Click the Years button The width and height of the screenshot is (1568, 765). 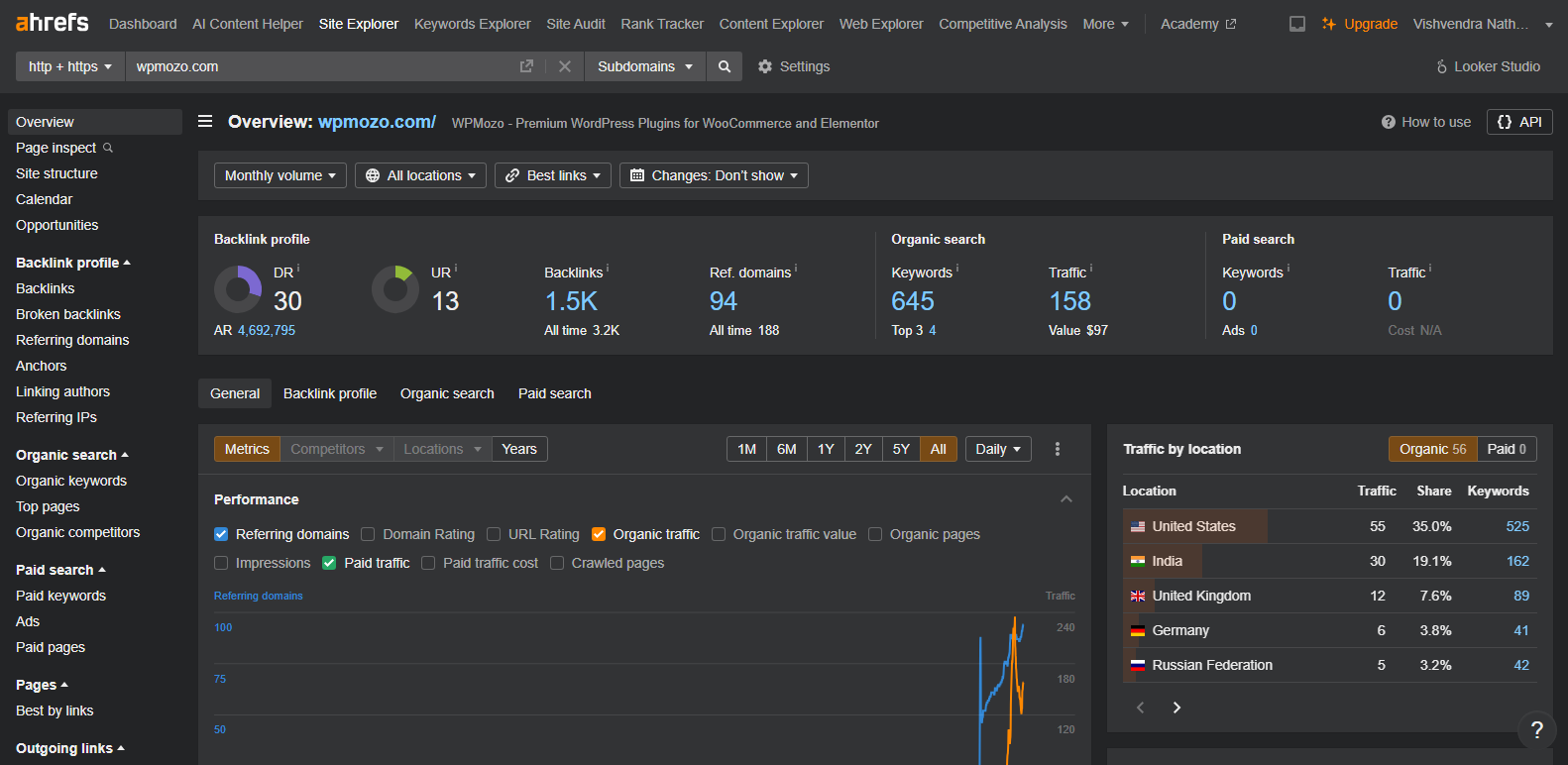(x=519, y=449)
